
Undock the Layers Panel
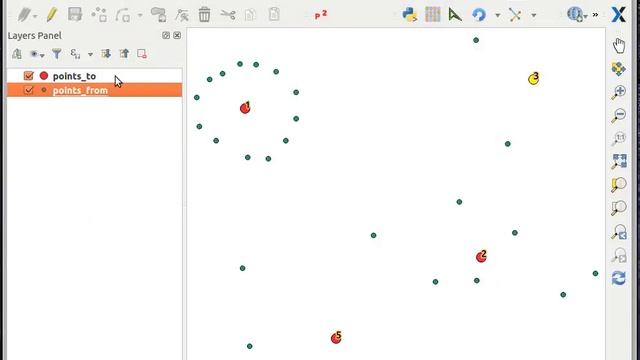click(x=166, y=36)
